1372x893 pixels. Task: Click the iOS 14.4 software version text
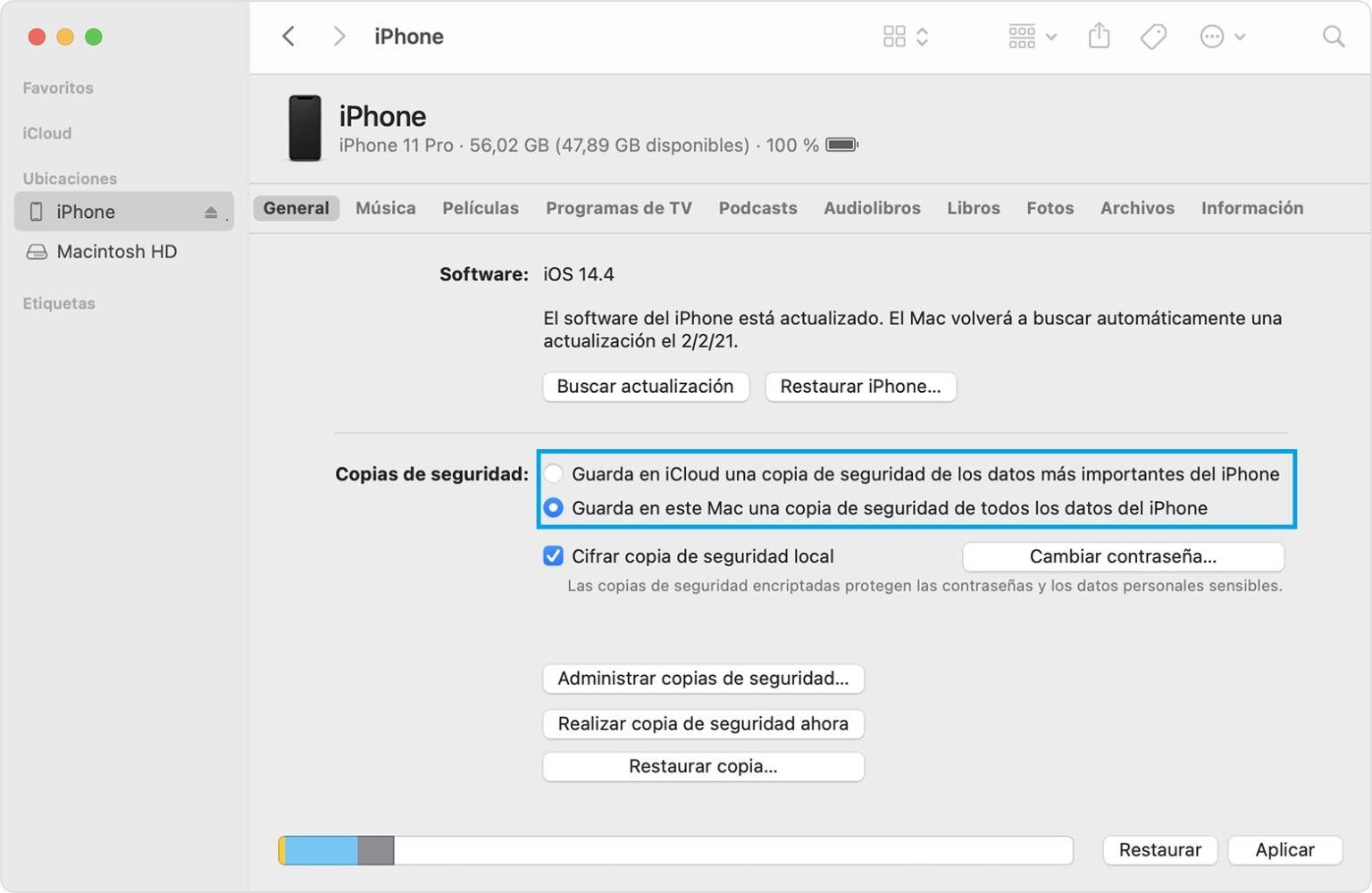579,274
